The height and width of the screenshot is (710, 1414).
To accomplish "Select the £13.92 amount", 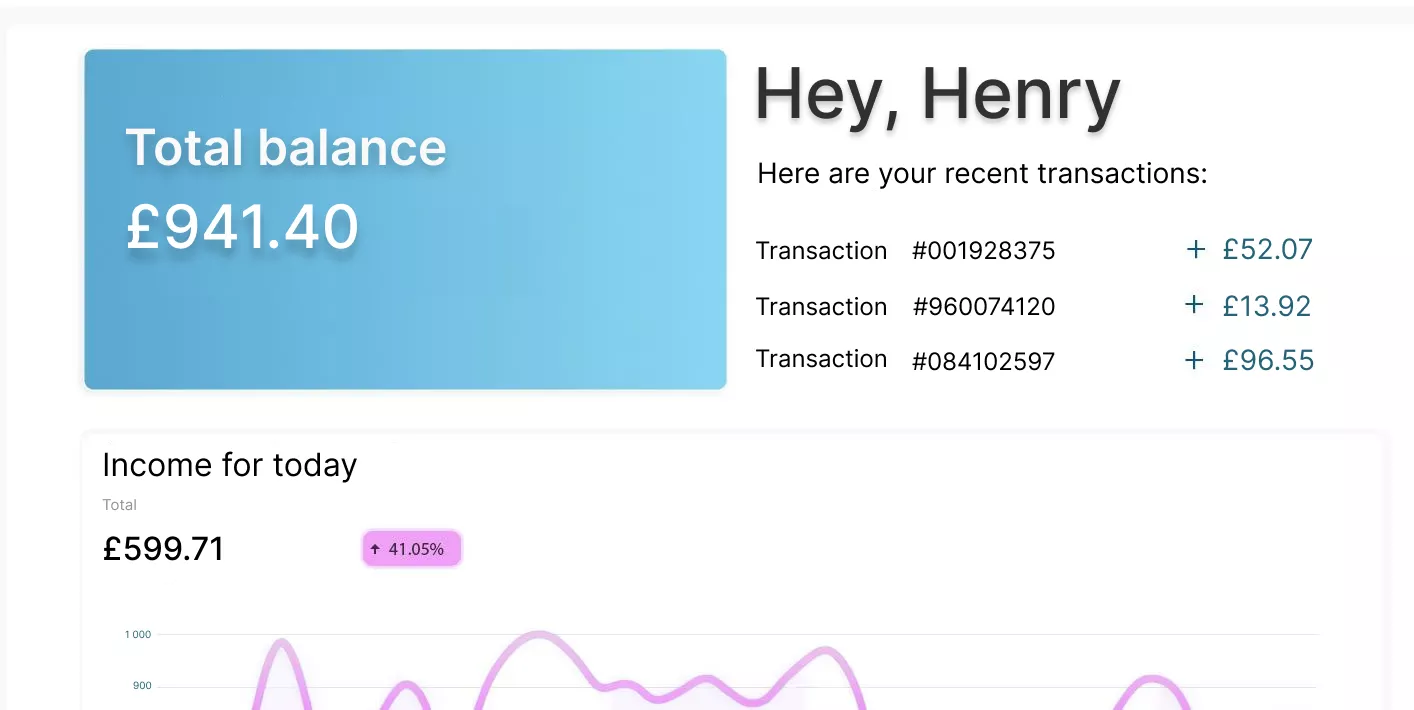I will click(1266, 305).
